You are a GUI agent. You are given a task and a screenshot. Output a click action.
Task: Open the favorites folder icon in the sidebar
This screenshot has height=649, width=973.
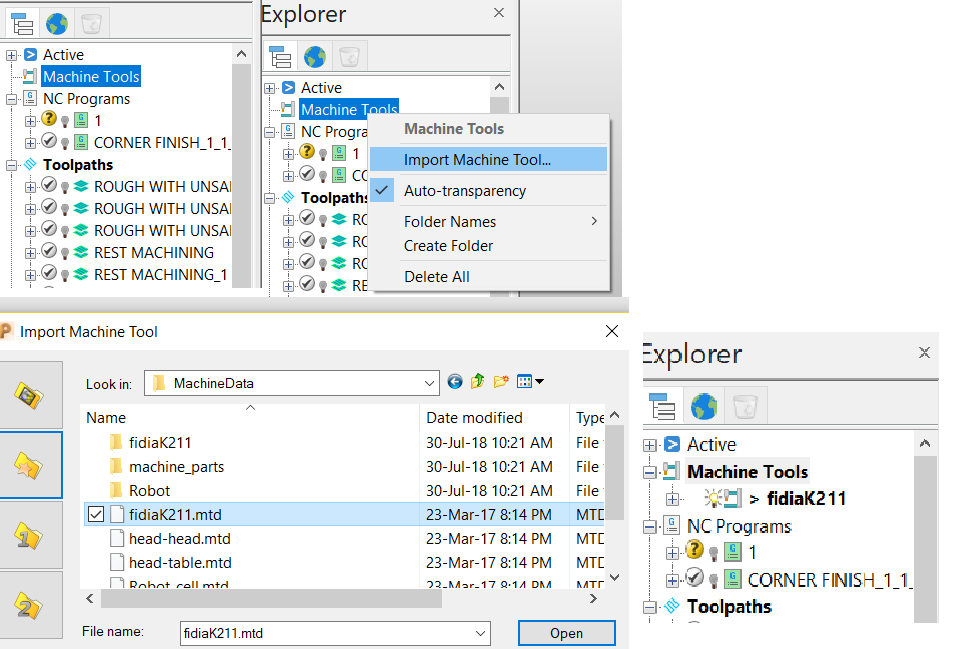27,465
